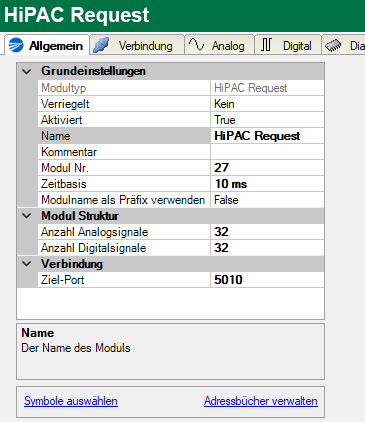Viewport: 365px width, 422px height.
Task: Click the sine wave icon on Analog tab
Action: pos(196,44)
